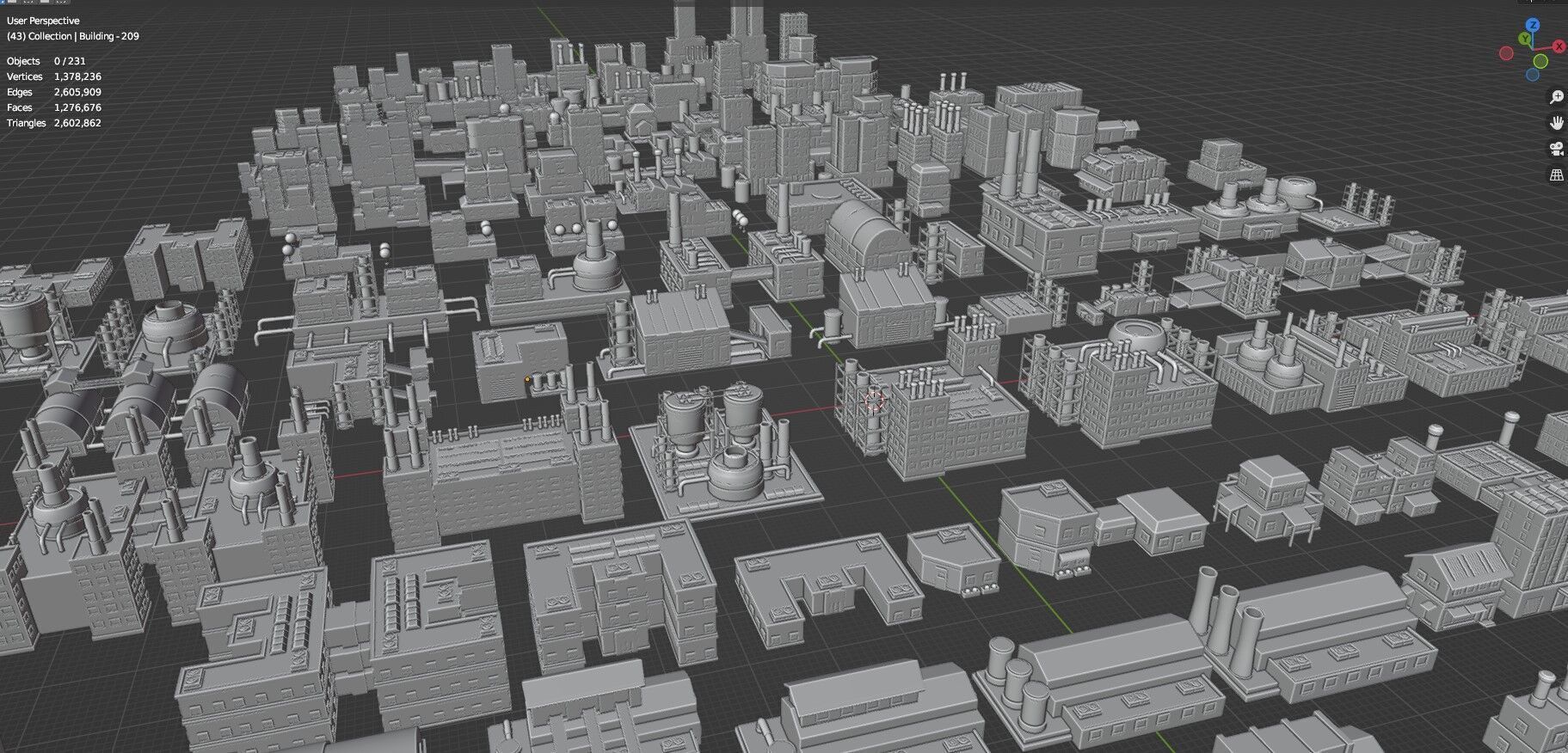
Task: Click the Move view hand gizmo
Action: pyautogui.click(x=1556, y=123)
